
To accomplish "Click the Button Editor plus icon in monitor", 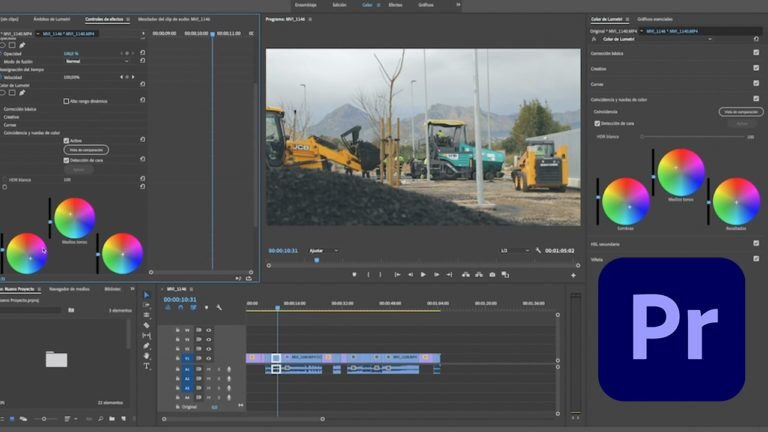I will (573, 275).
